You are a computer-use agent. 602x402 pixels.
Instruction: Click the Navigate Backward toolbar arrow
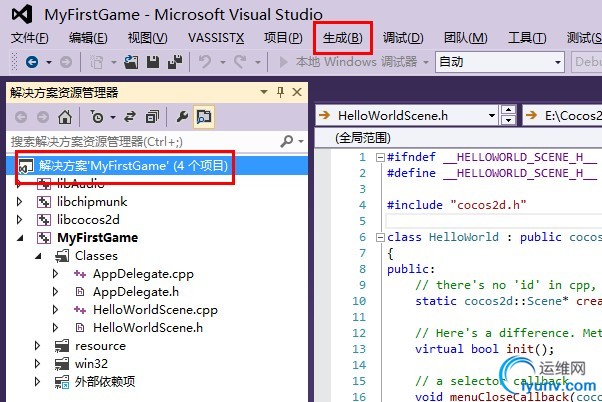(x=32, y=62)
